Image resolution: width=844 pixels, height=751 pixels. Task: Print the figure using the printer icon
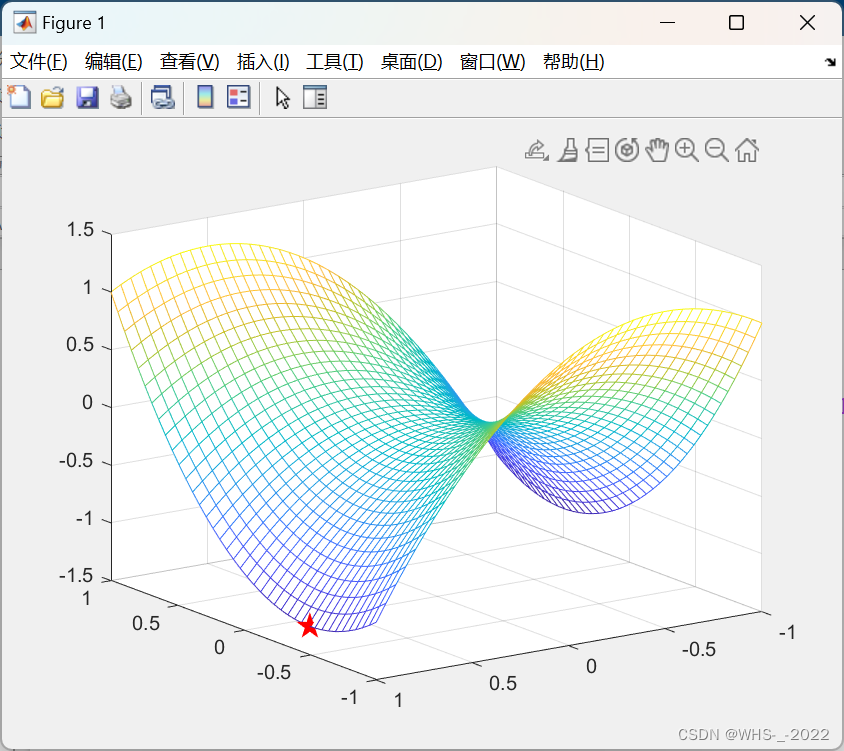(121, 97)
